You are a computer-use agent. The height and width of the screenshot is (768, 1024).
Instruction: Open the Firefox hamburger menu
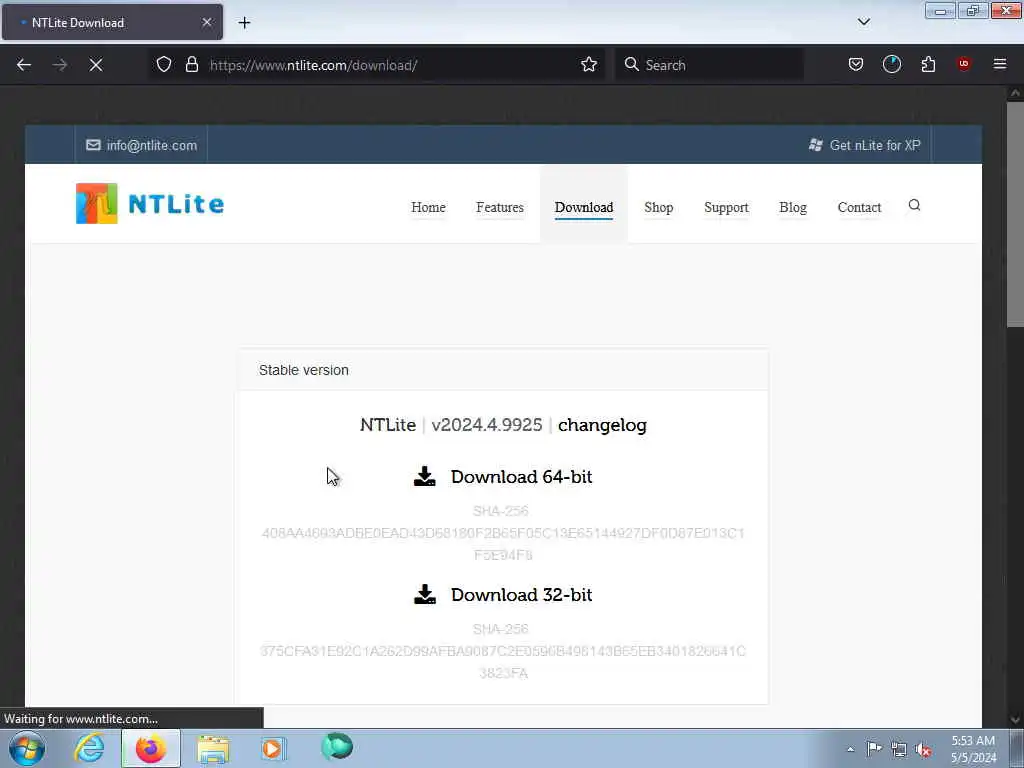point(1000,64)
